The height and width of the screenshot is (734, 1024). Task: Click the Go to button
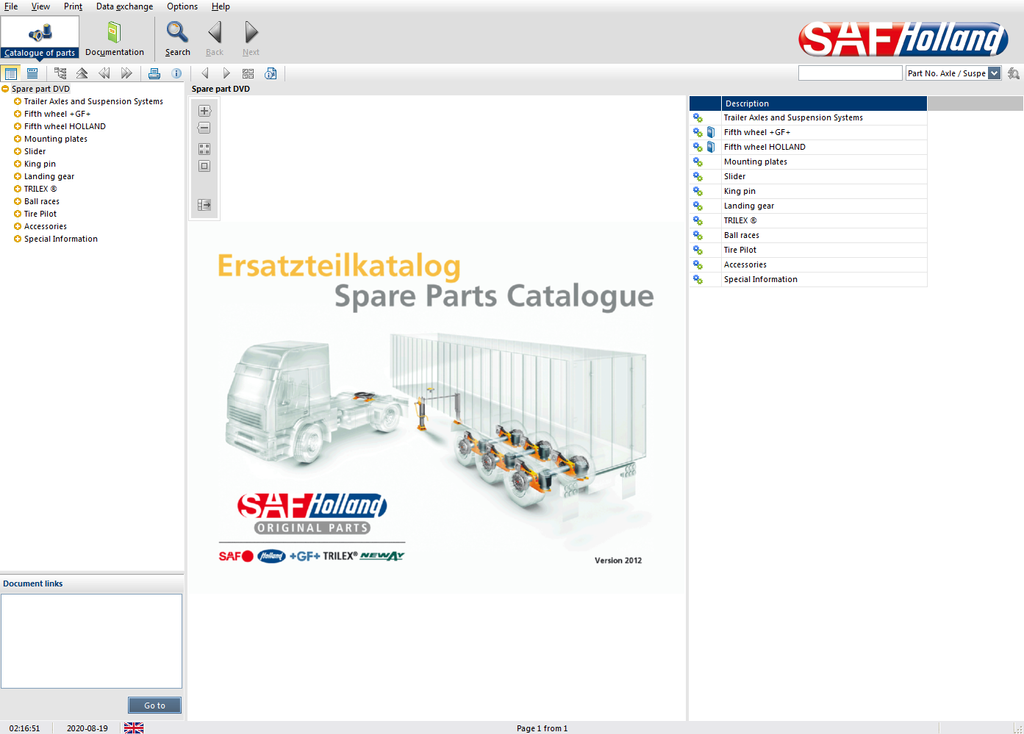[154, 705]
